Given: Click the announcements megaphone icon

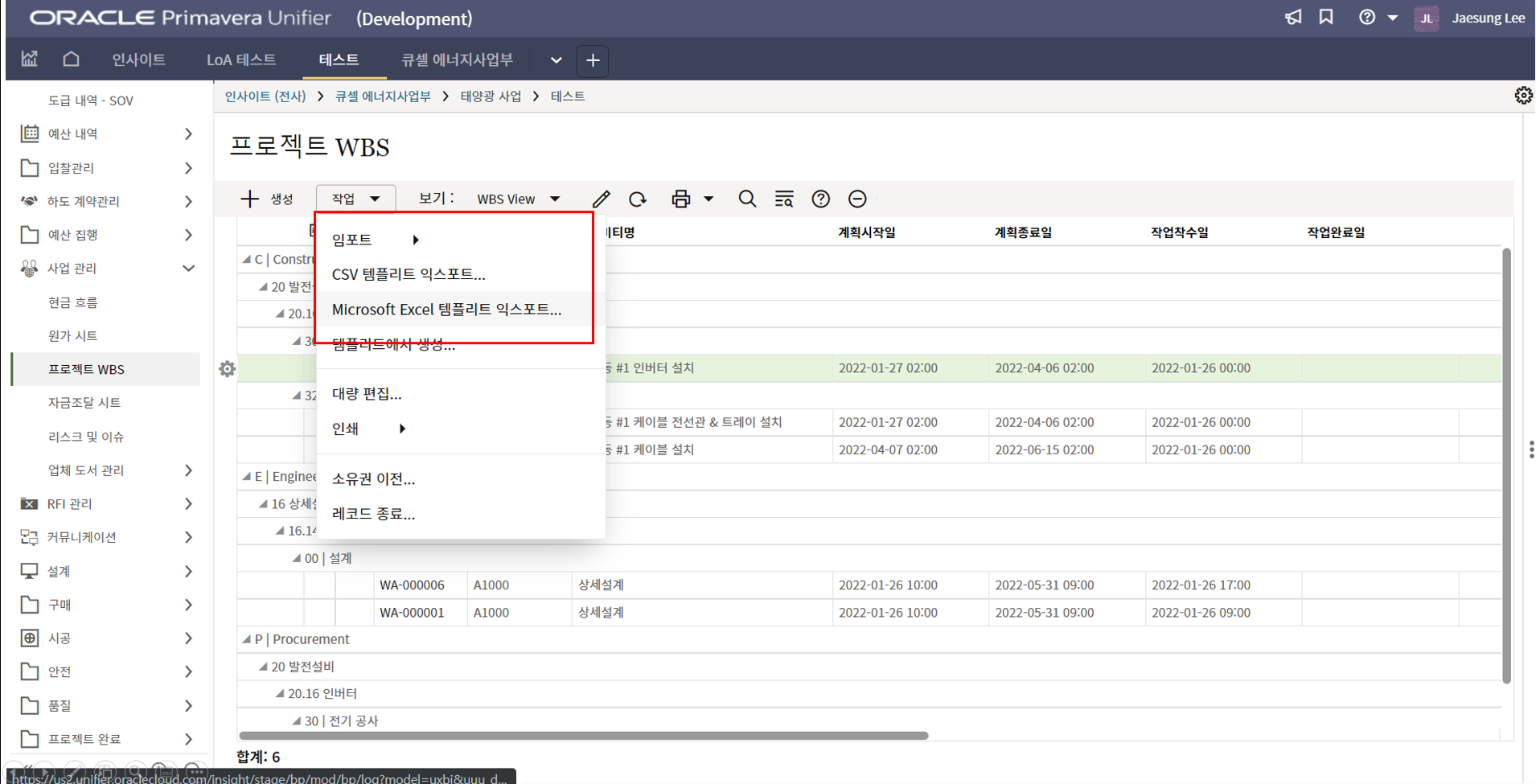Looking at the screenshot, I should pos(1293,18).
